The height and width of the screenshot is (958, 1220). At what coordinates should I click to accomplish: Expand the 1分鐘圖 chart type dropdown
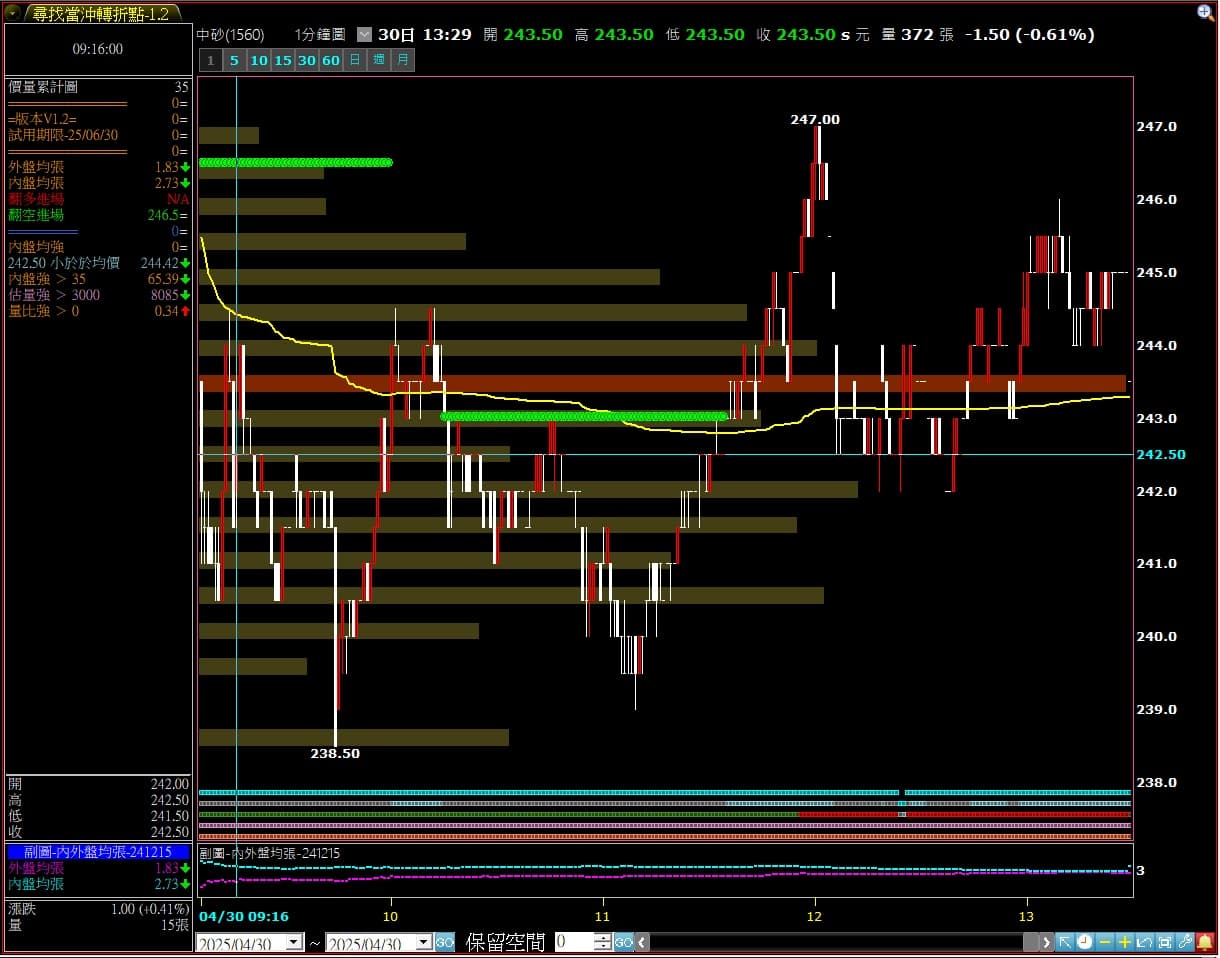(x=364, y=34)
